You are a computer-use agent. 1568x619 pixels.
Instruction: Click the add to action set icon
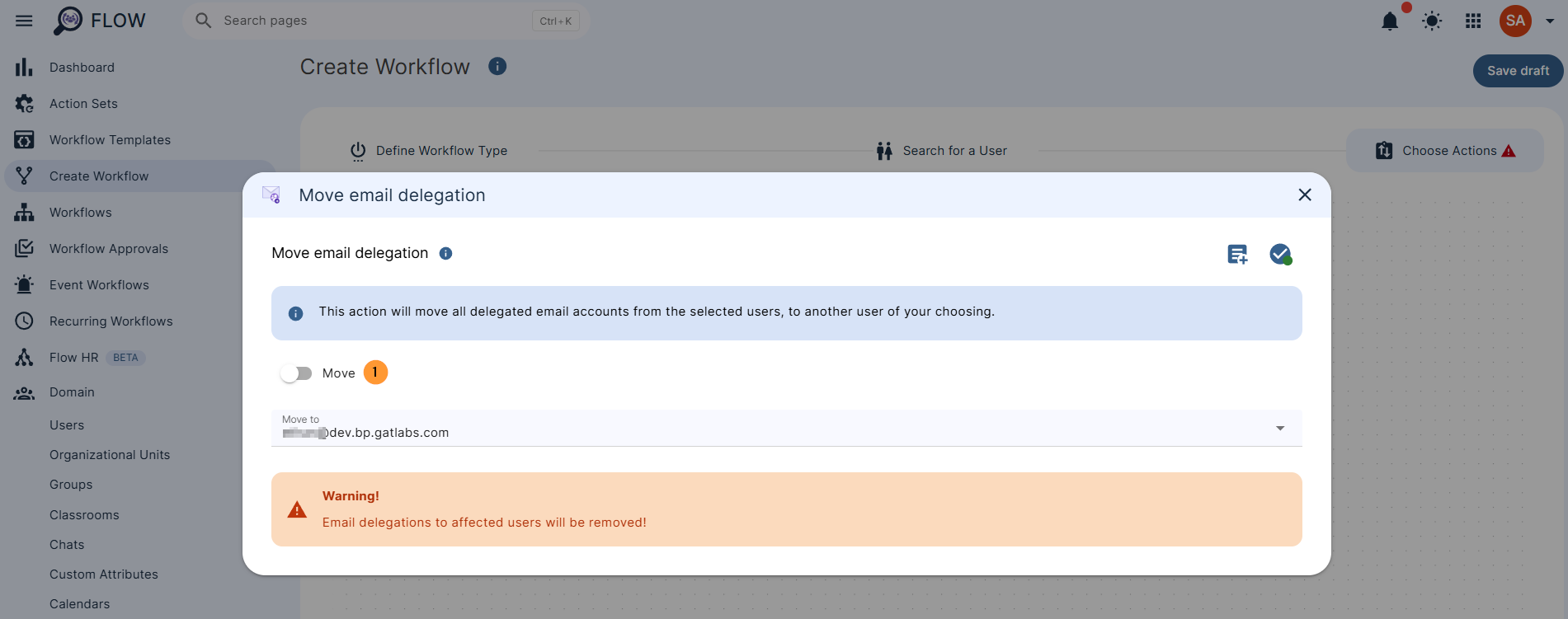point(1237,254)
